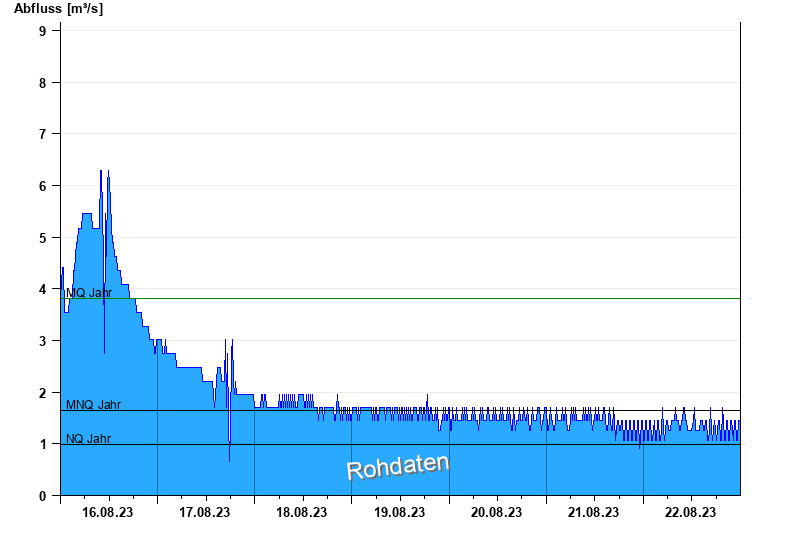Click the 22.08.23 date label
This screenshot has height=550, width=800.
point(690,512)
